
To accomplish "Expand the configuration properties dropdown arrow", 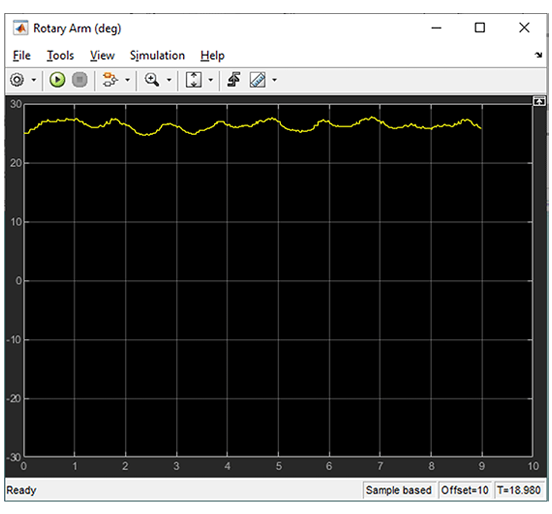I will pos(34,80).
